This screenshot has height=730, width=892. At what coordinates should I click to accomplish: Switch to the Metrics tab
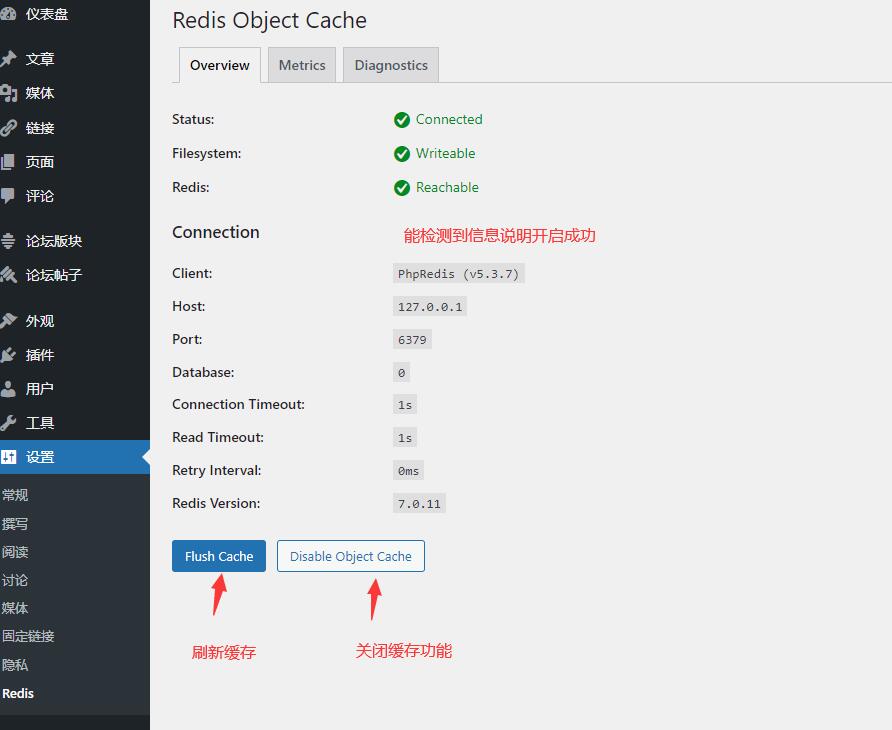[x=302, y=65]
